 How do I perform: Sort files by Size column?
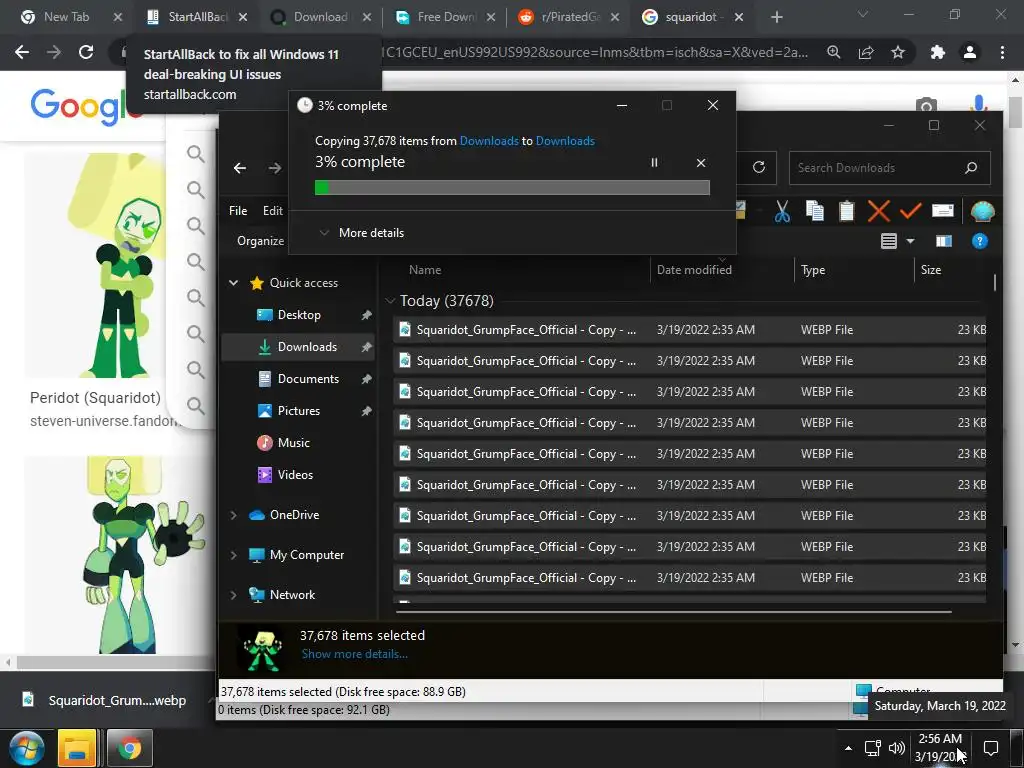pos(931,270)
